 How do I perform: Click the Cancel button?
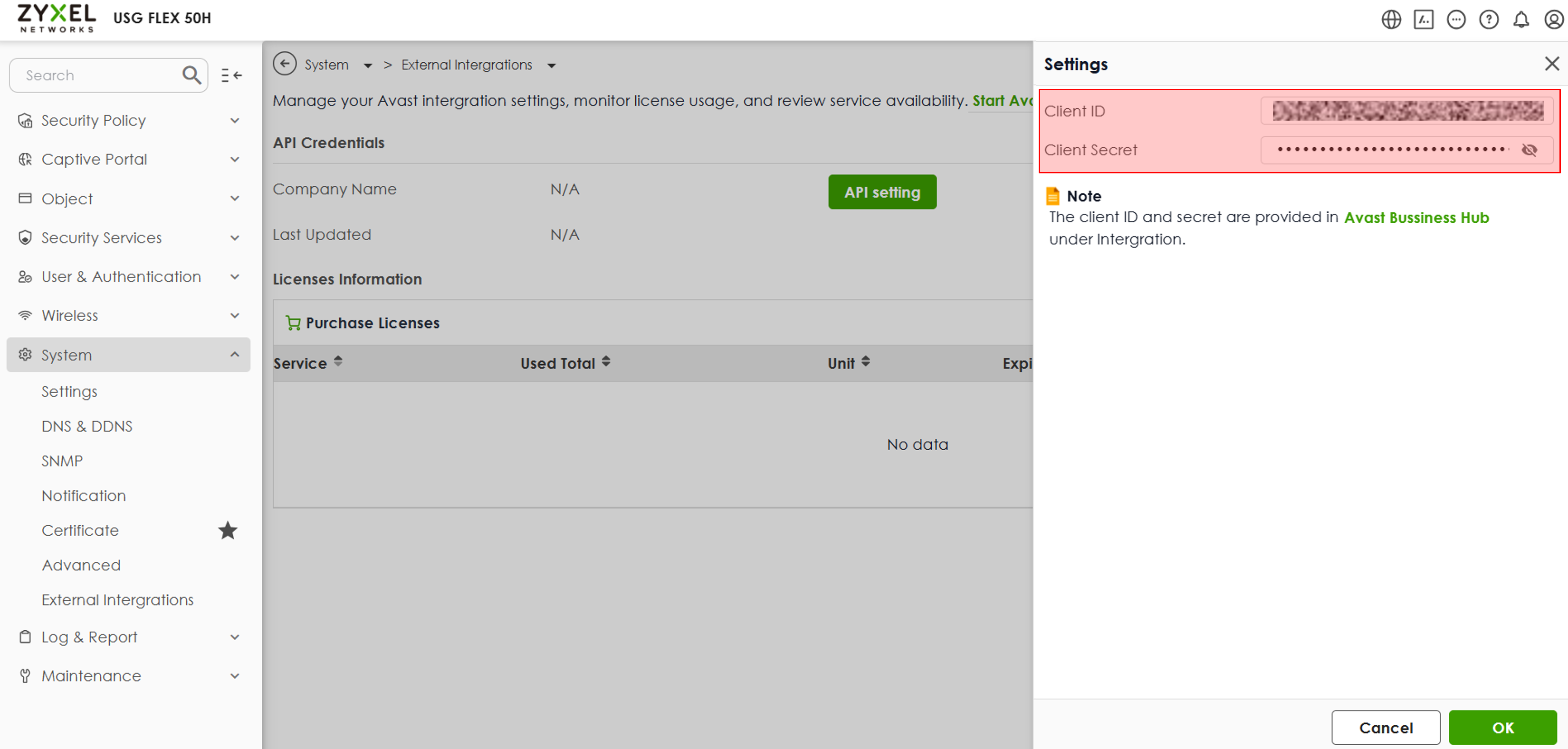tap(1386, 728)
